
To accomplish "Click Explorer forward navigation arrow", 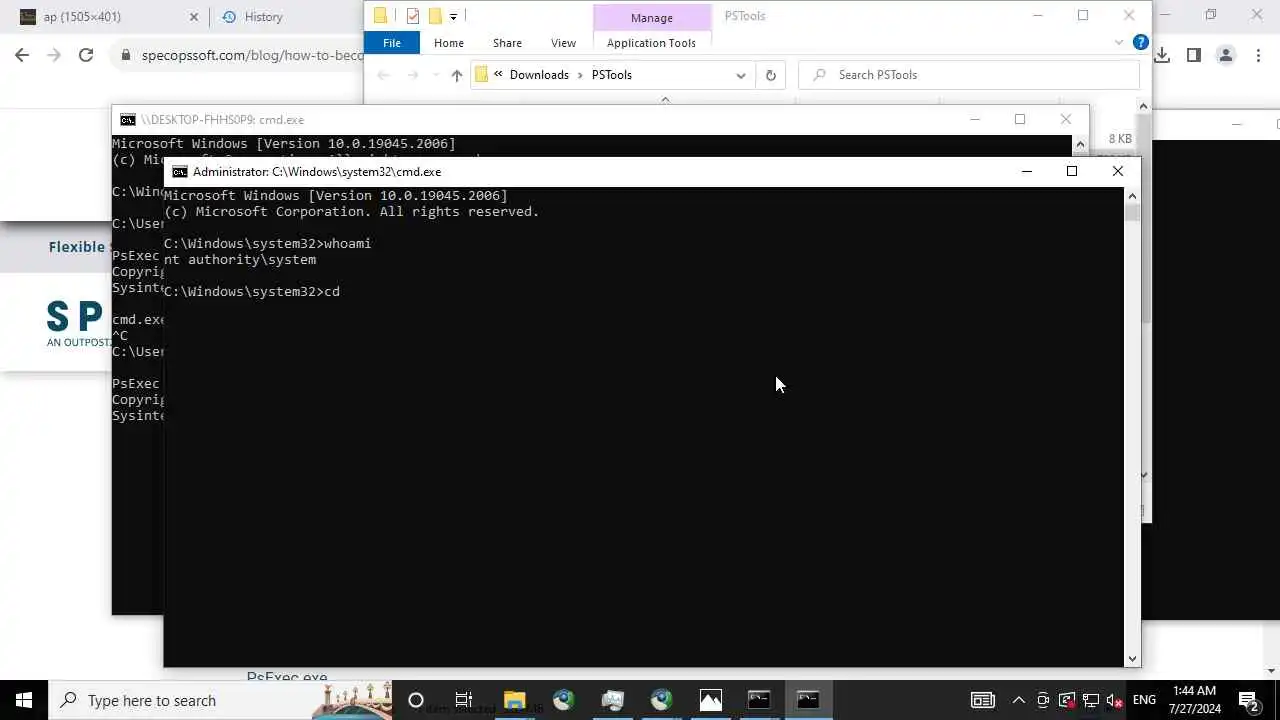I will (413, 75).
